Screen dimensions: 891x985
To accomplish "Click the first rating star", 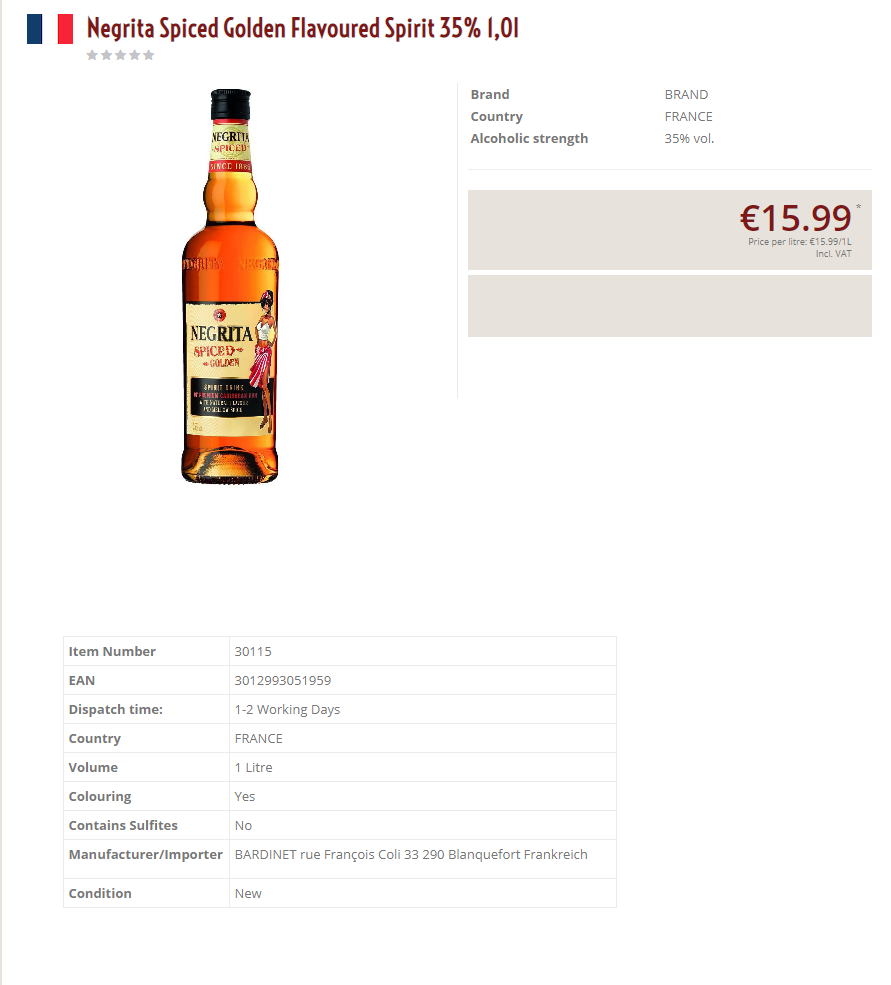I will (x=92, y=55).
